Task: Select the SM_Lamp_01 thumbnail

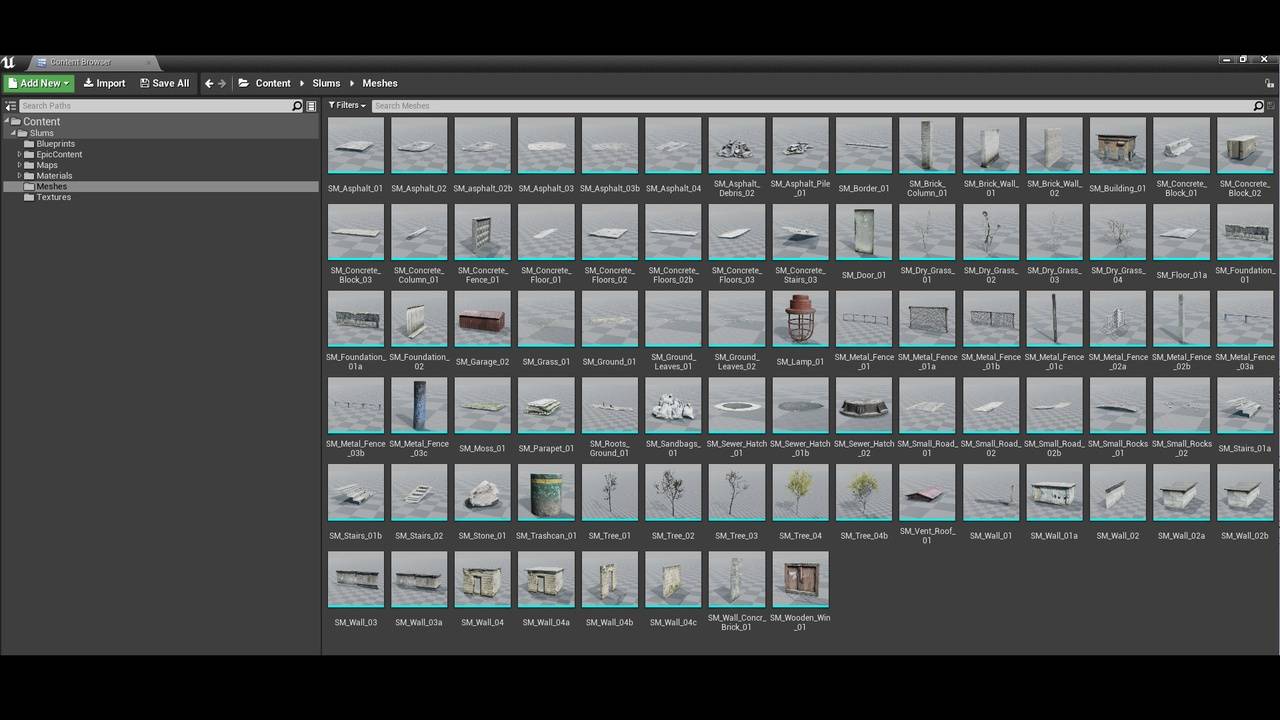Action: pyautogui.click(x=800, y=320)
